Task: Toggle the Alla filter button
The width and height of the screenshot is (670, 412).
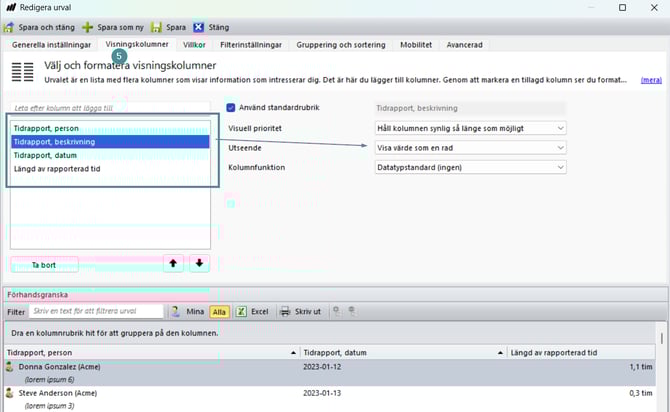Action: click(221, 311)
